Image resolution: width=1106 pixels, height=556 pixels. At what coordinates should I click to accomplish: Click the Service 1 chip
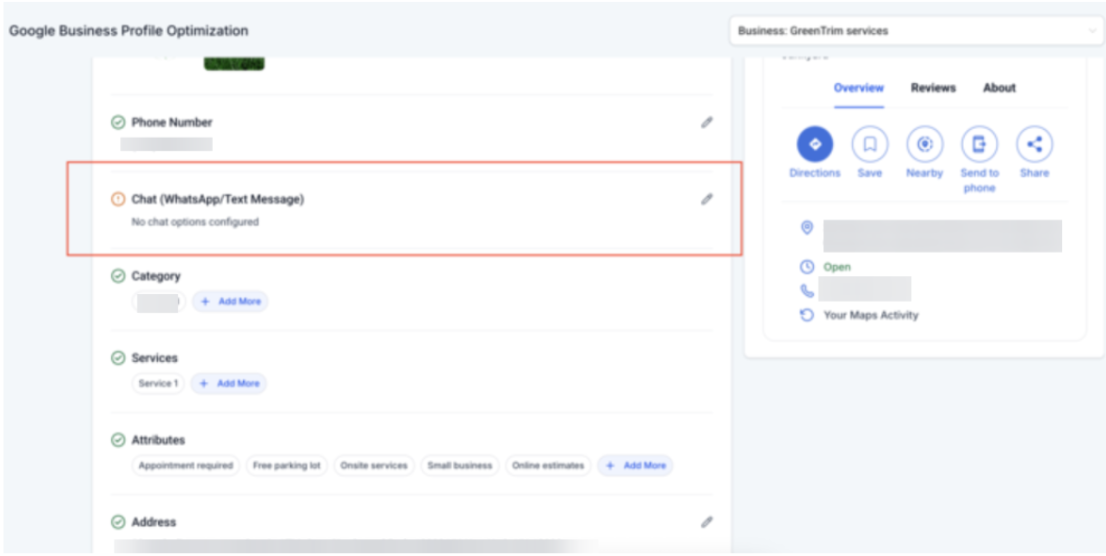pos(158,383)
